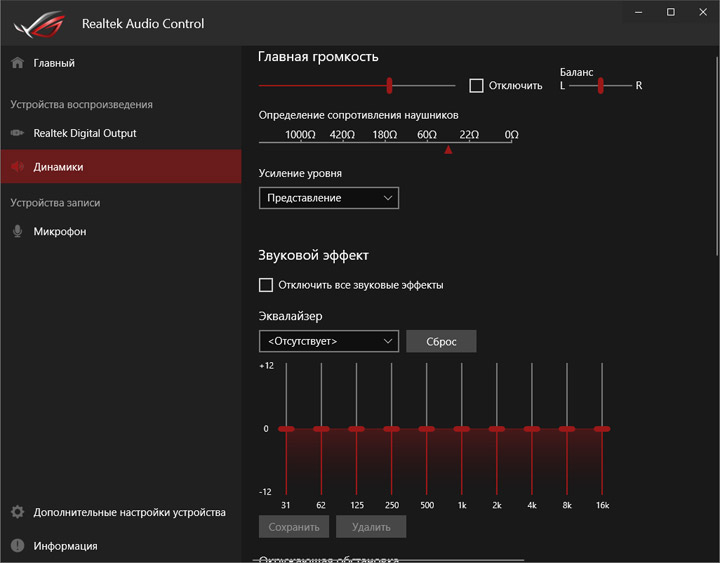Image resolution: width=720 pixels, height=563 pixels.
Task: Select the Динамики sidebar item
Action: (x=121, y=166)
